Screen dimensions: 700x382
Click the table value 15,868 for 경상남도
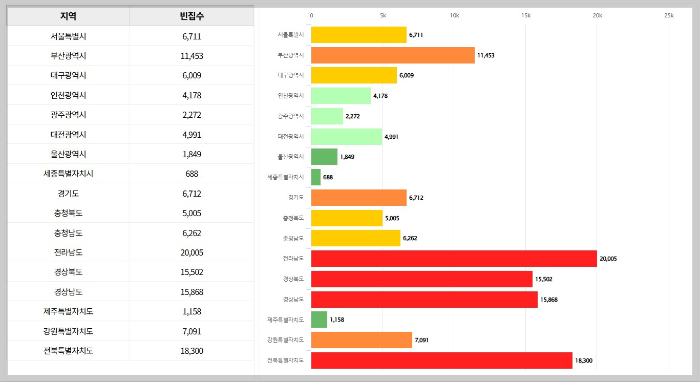[192, 291]
